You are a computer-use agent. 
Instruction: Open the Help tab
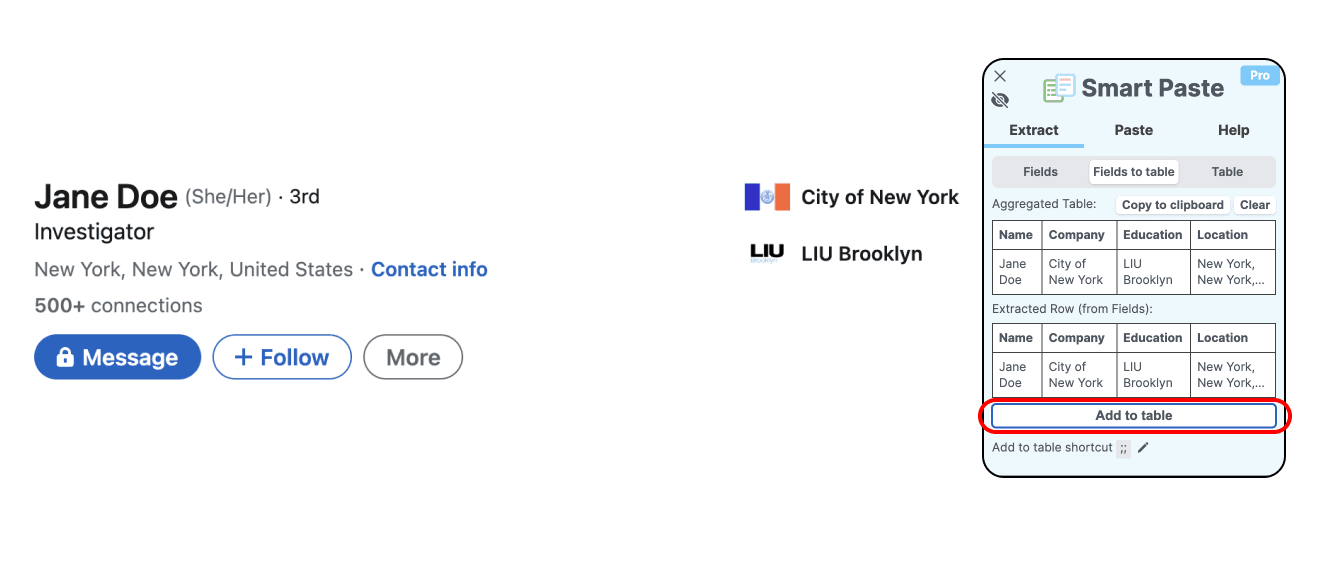[1233, 130]
